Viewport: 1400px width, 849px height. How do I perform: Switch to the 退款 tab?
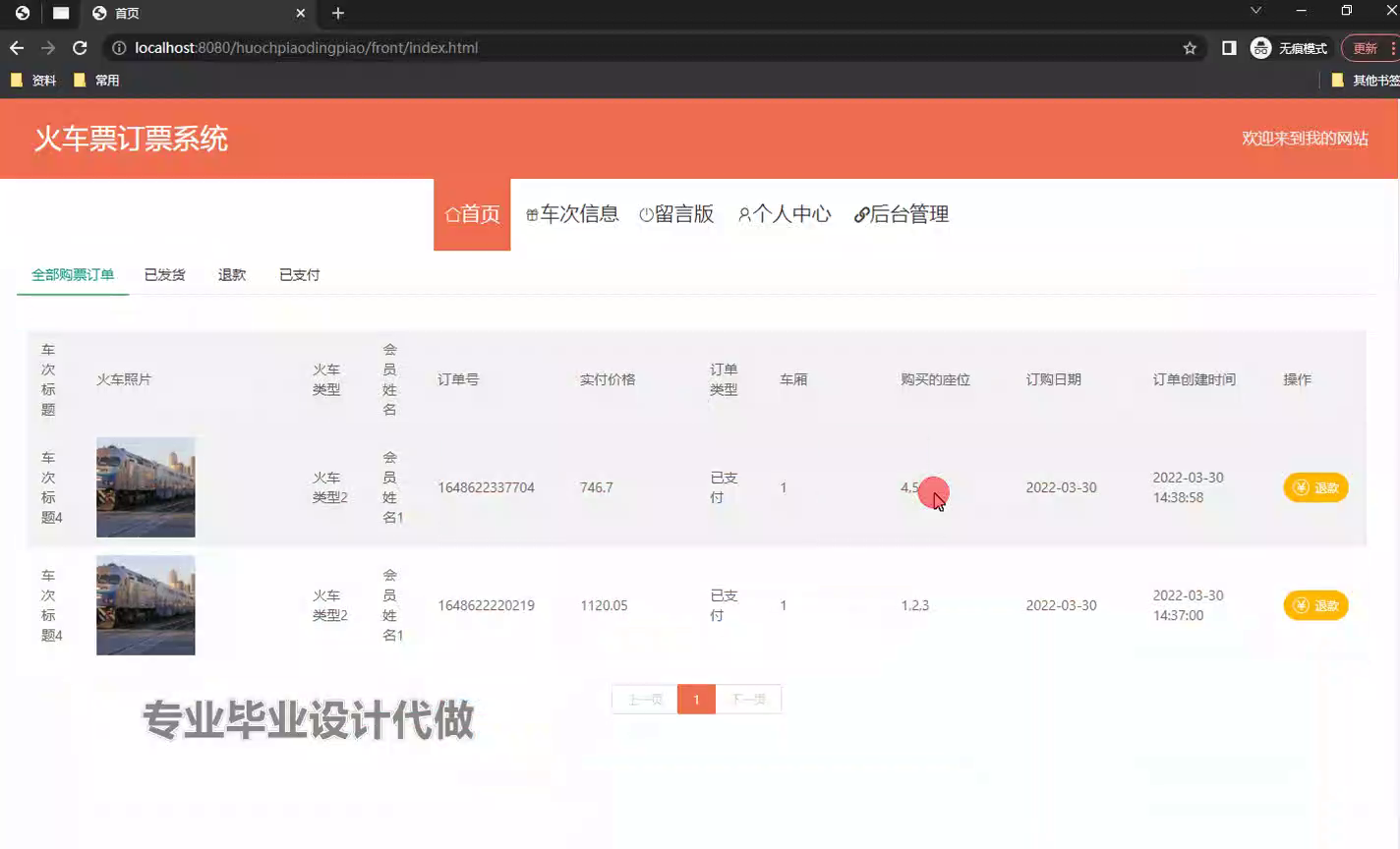[232, 275]
